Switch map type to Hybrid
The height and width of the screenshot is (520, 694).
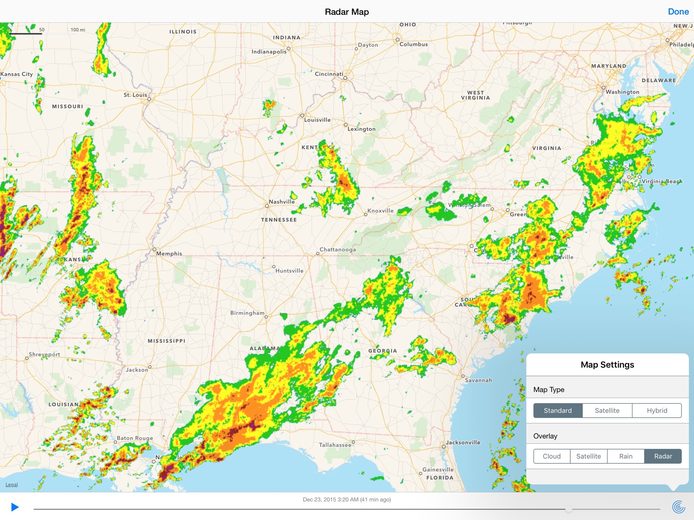(657, 411)
